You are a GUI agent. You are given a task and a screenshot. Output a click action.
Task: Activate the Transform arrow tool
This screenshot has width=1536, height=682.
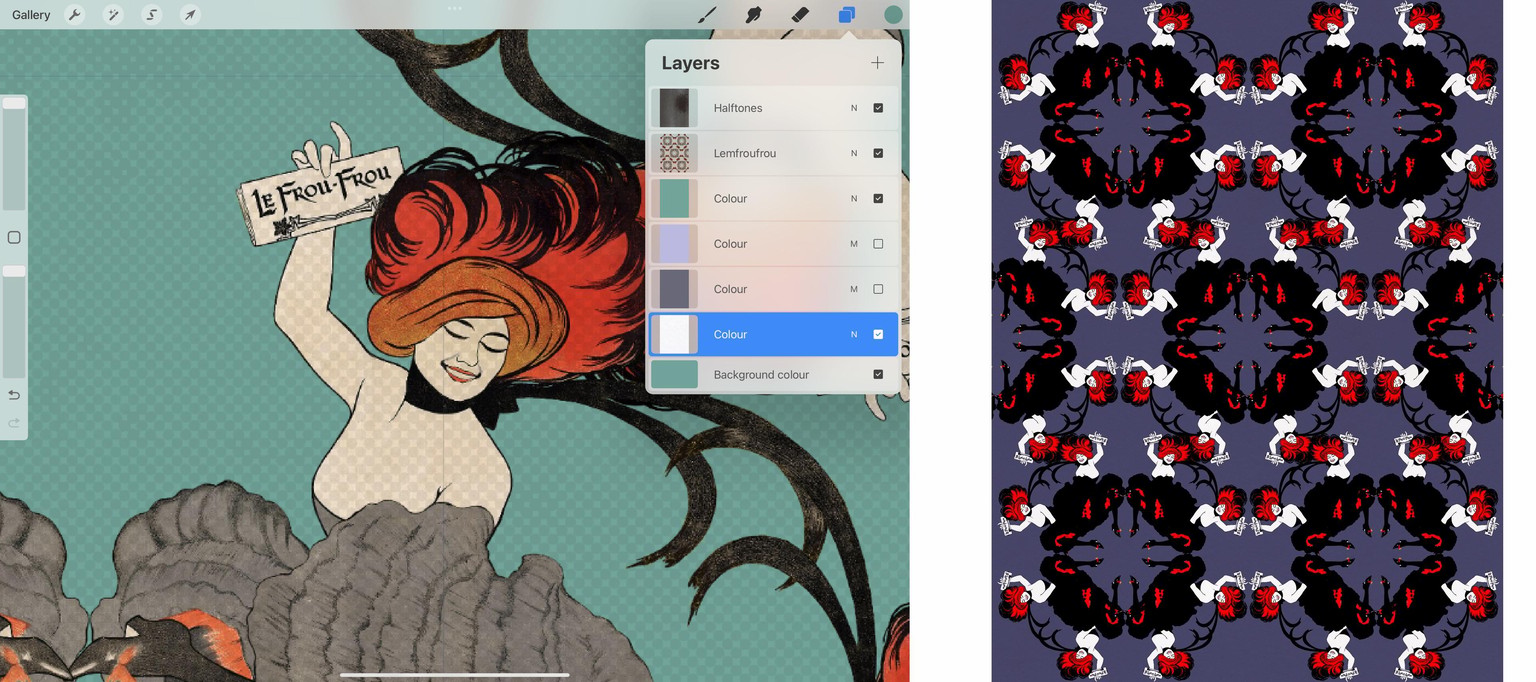[189, 15]
